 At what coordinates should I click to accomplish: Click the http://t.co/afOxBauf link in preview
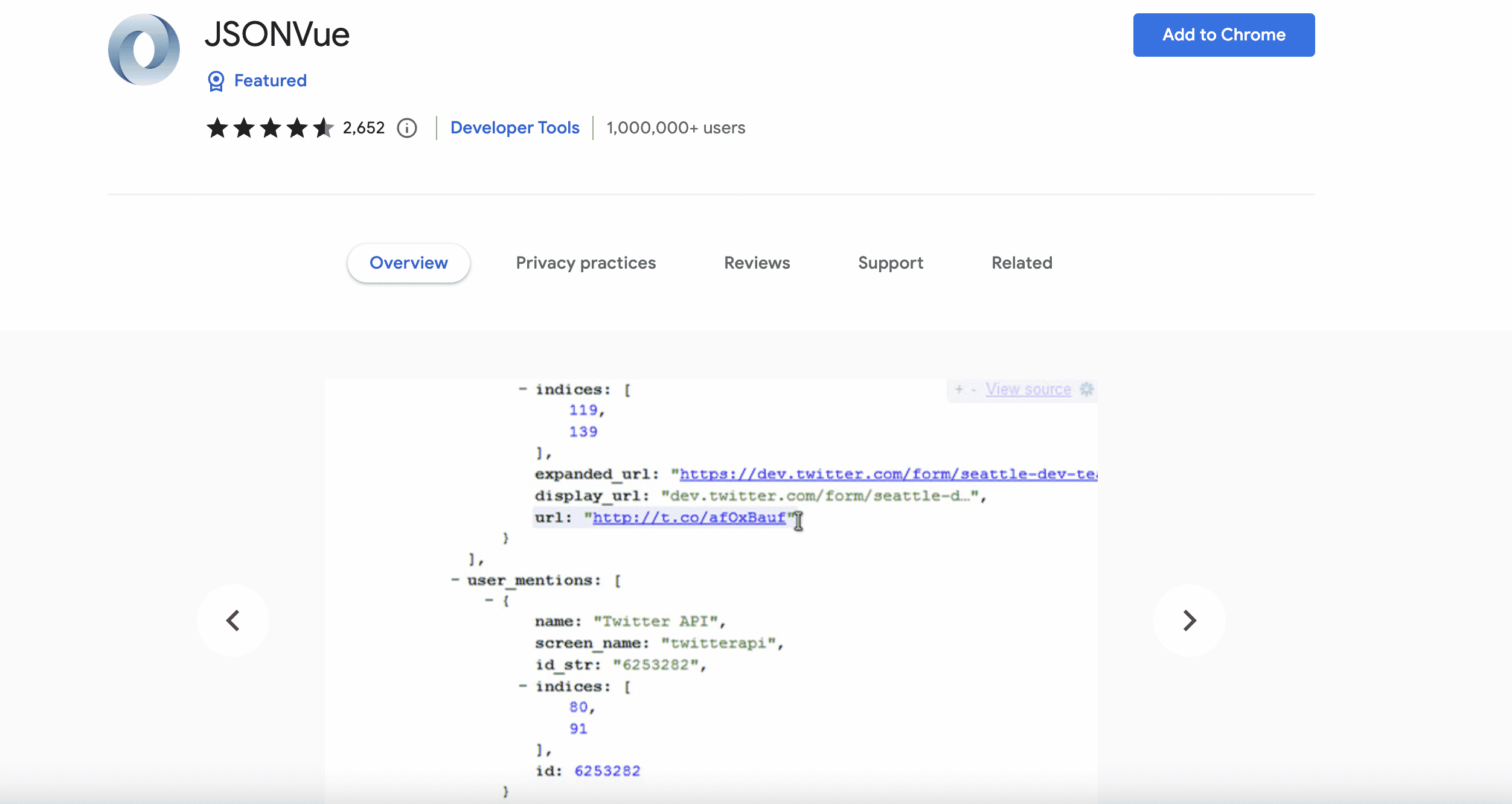point(689,518)
